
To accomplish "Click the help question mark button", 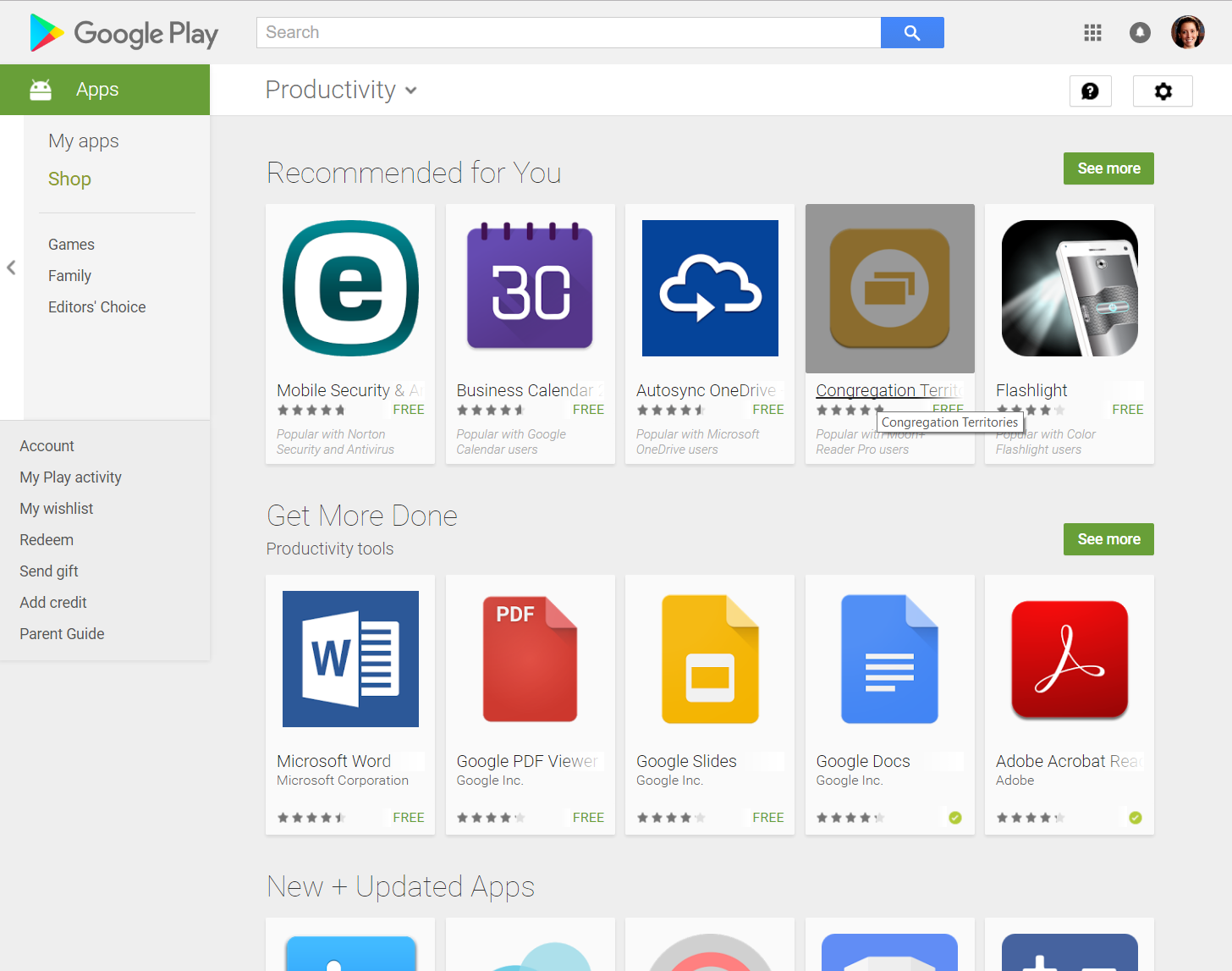I will click(1091, 91).
